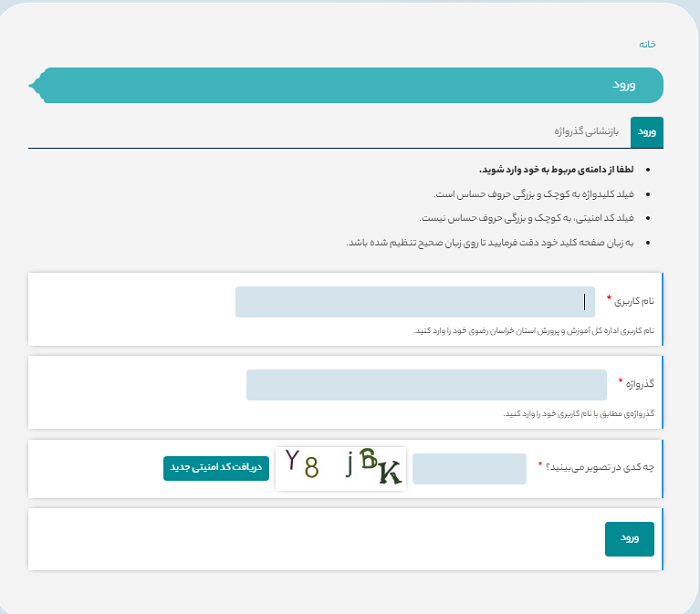This screenshot has width=700, height=614.
Task: Click into the گذرواژه password field
Action: tap(426, 385)
